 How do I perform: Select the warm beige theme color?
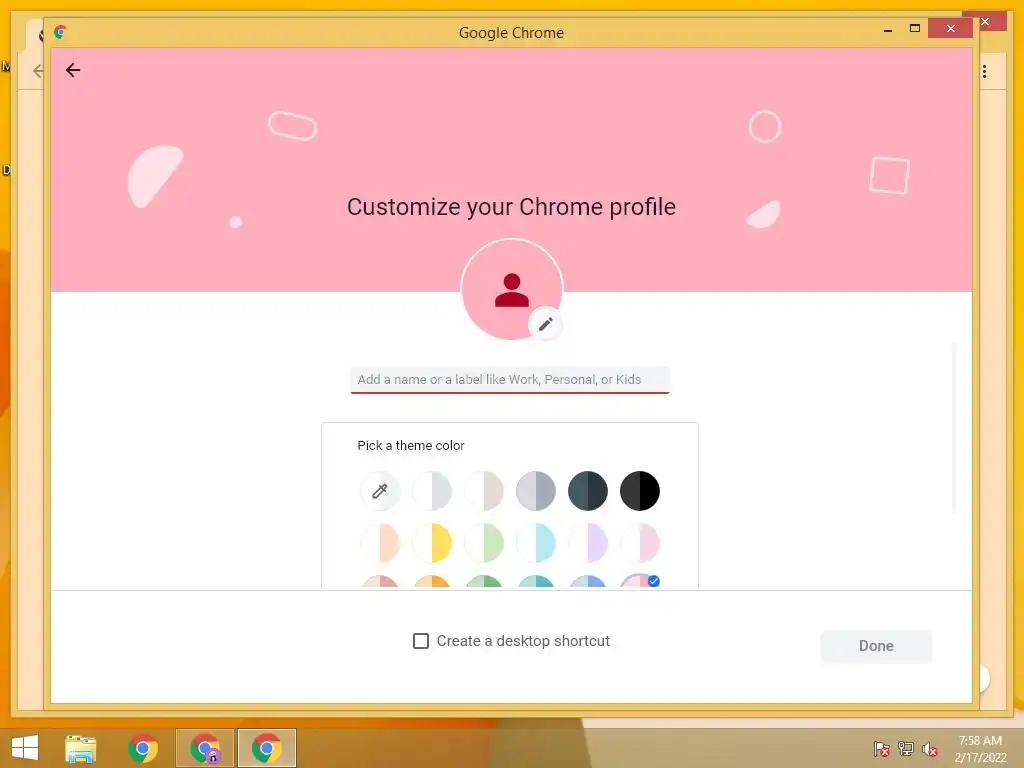[484, 490]
